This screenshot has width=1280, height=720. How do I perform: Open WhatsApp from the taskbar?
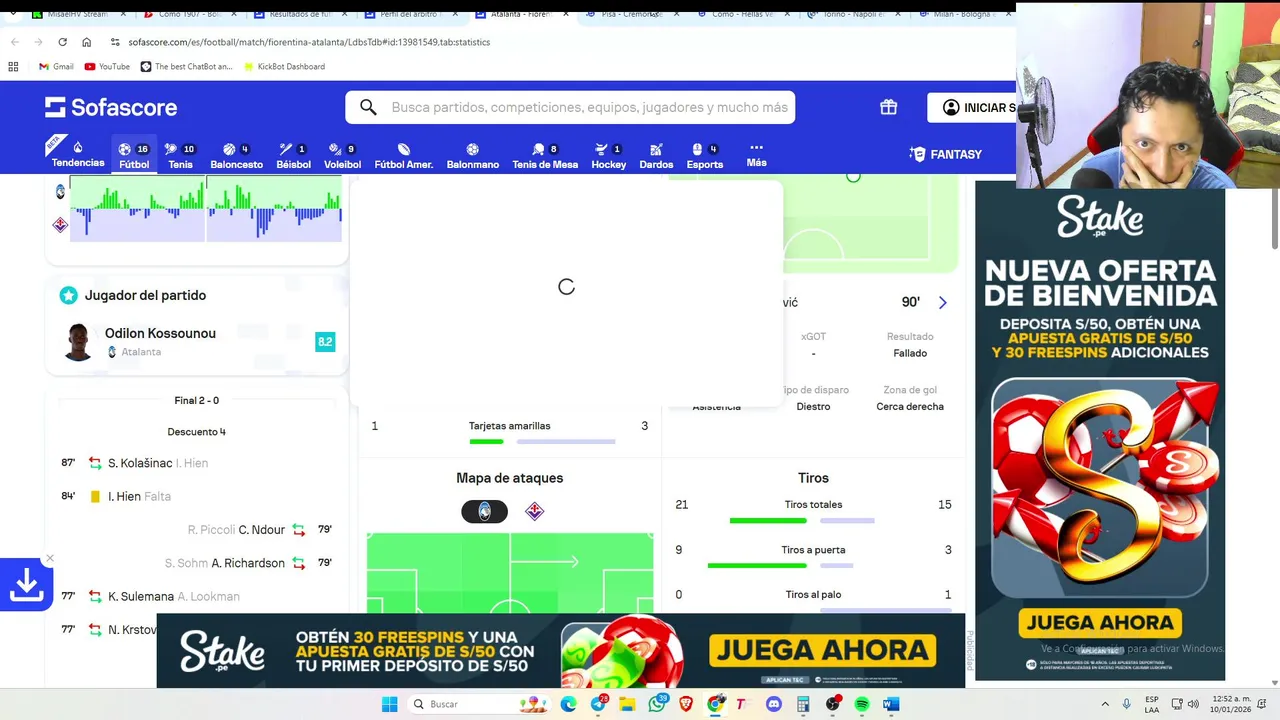pyautogui.click(x=656, y=704)
